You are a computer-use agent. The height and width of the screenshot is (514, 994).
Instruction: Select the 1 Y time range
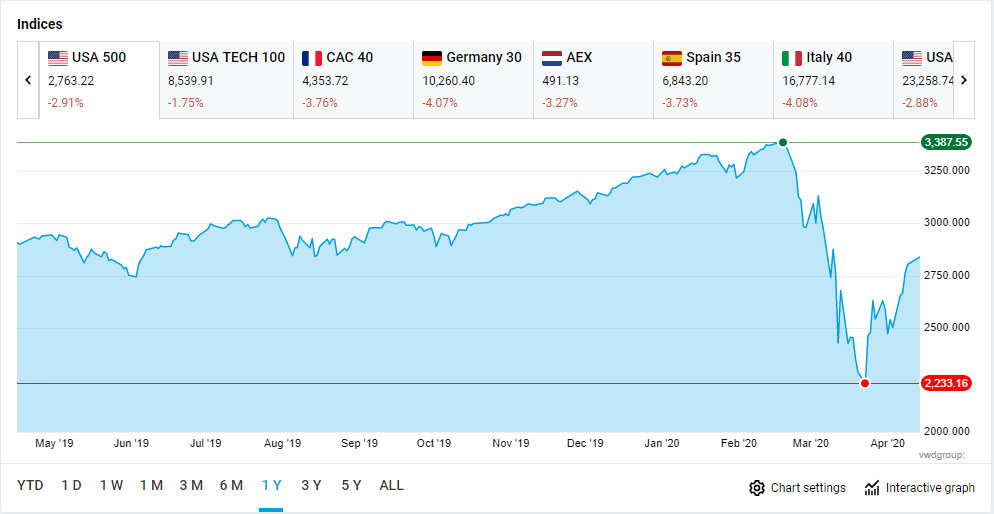[x=271, y=485]
